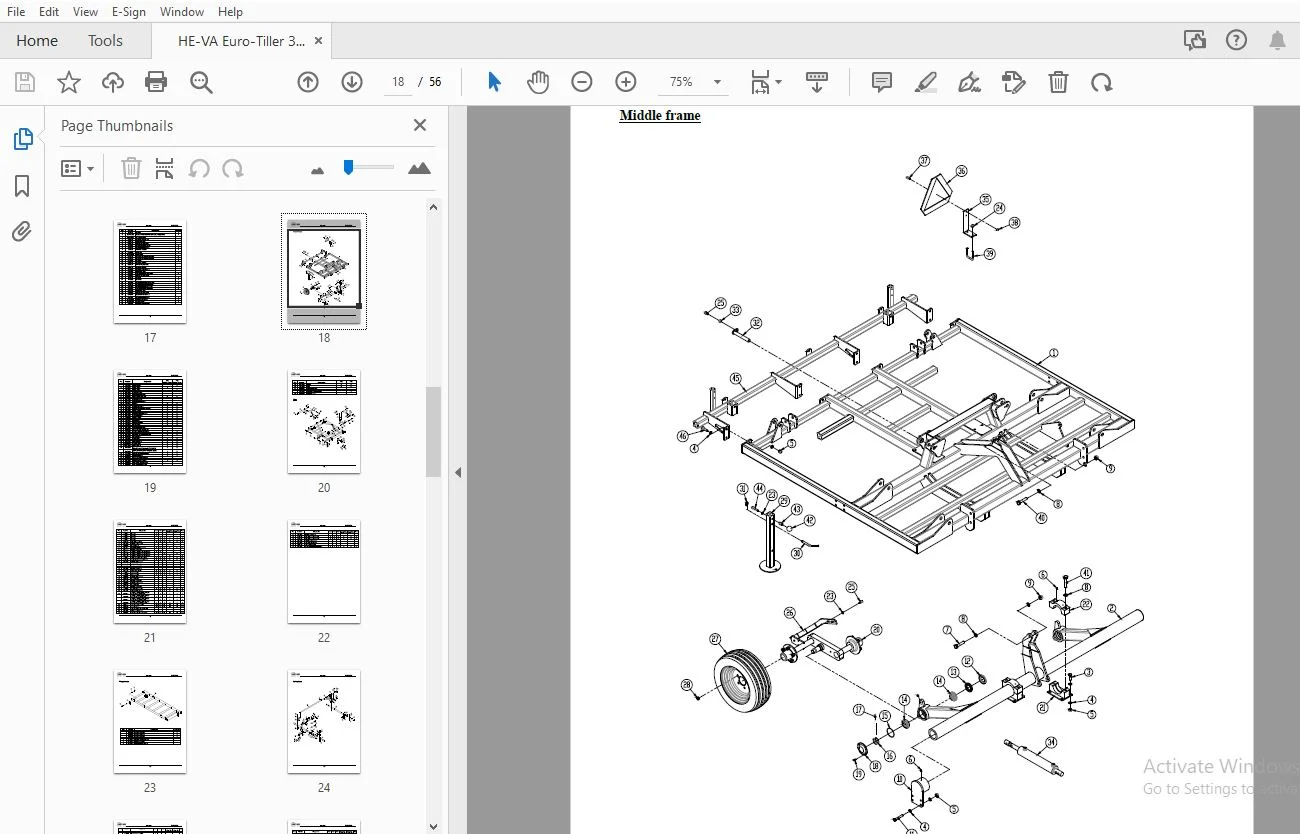
Task: Zoom out with the minus circle
Action: point(582,82)
